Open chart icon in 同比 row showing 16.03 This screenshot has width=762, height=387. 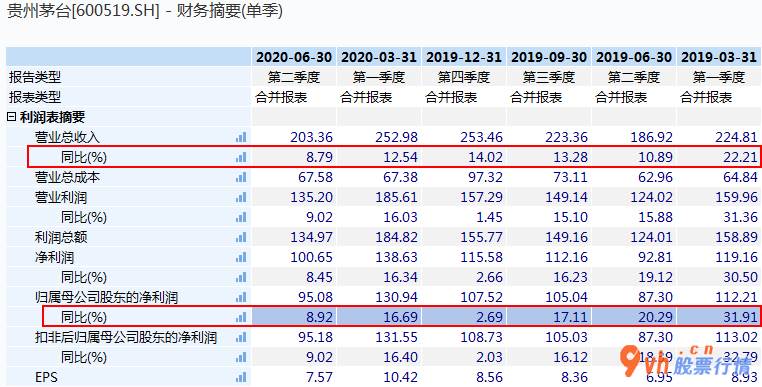click(x=241, y=217)
